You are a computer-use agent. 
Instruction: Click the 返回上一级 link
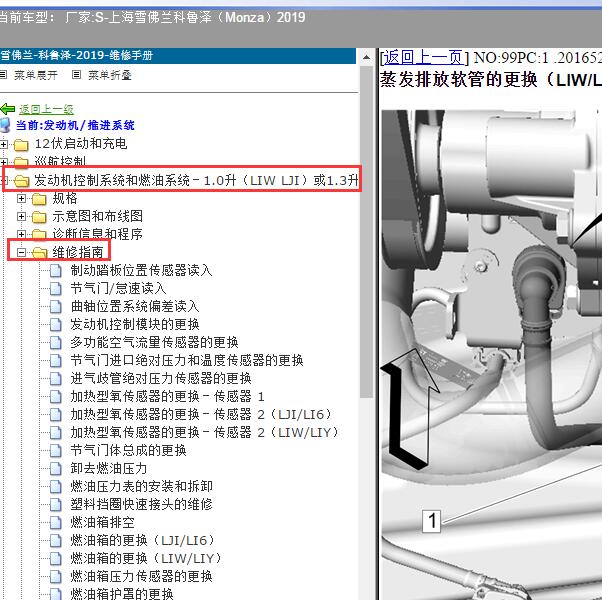pos(46,109)
